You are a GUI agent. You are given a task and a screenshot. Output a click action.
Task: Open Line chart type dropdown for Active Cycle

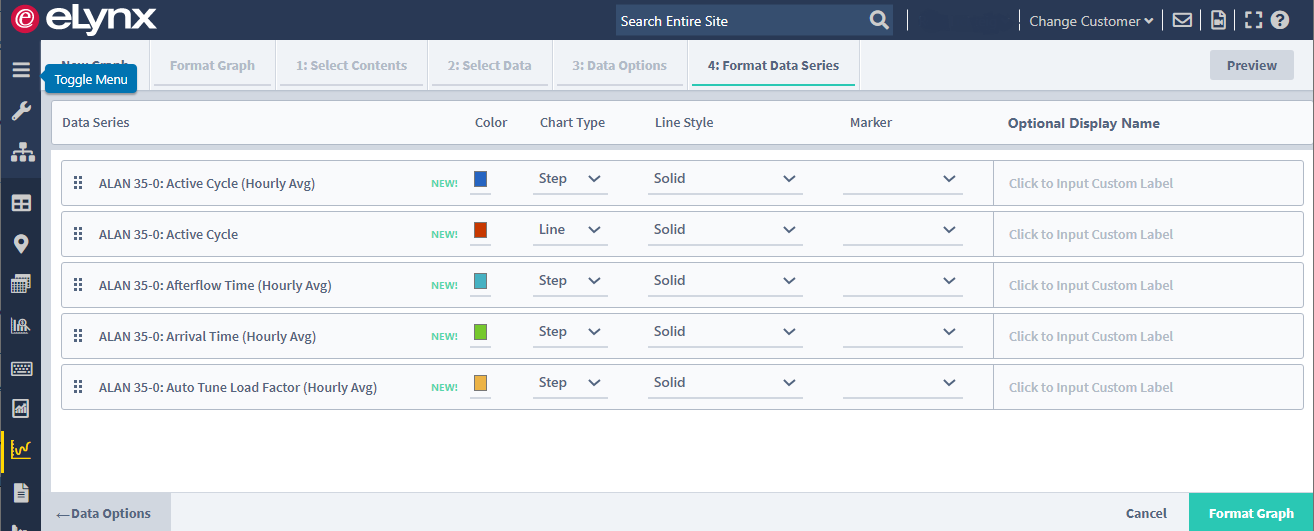(570, 230)
